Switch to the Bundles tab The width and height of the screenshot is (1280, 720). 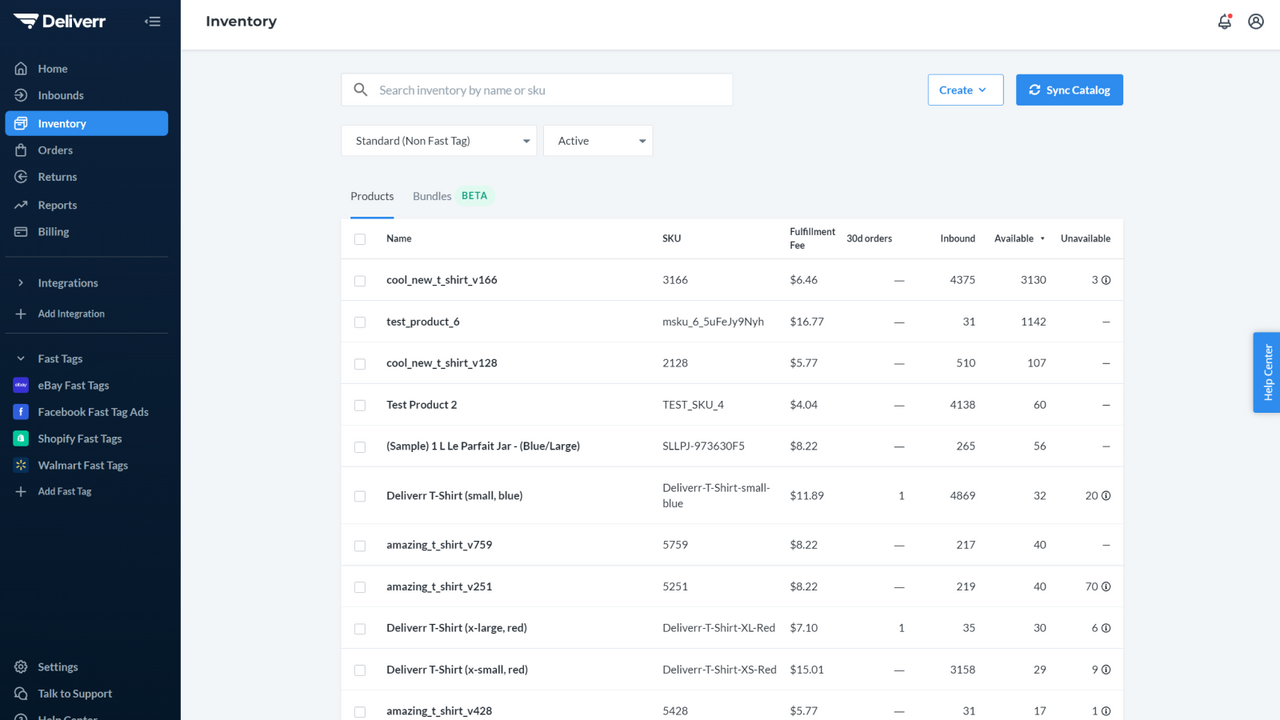coord(431,196)
